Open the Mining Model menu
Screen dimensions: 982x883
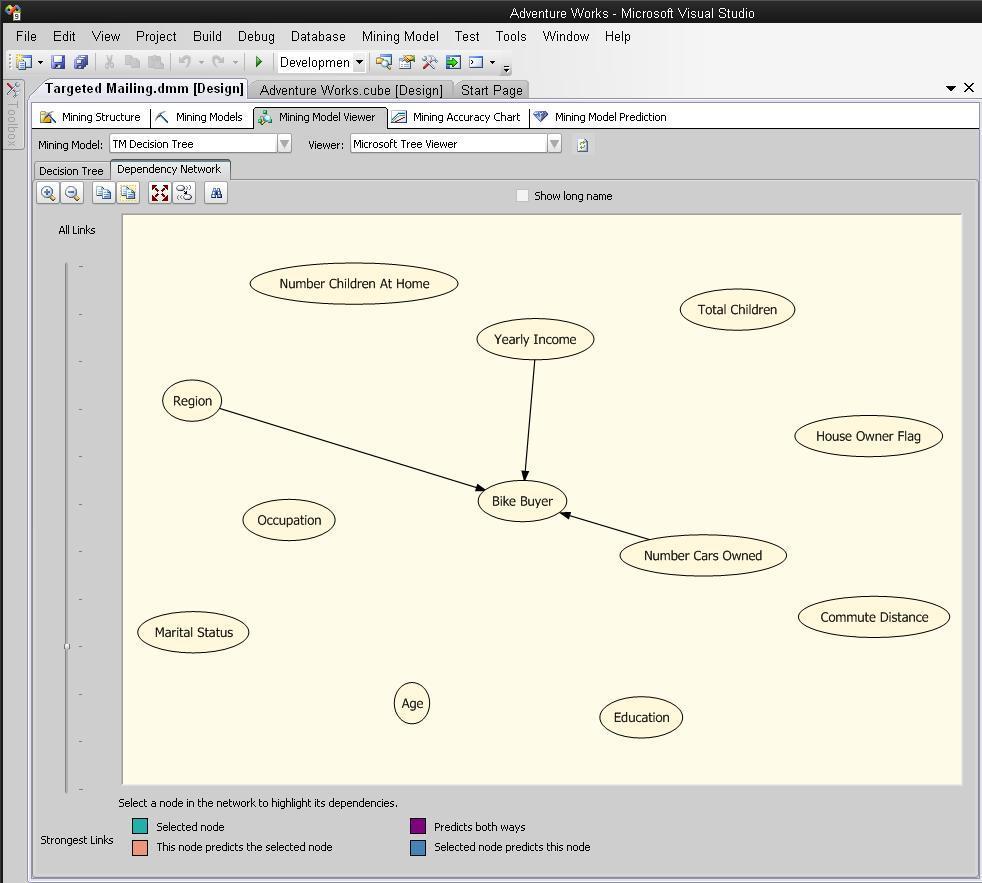pyautogui.click(x=400, y=36)
